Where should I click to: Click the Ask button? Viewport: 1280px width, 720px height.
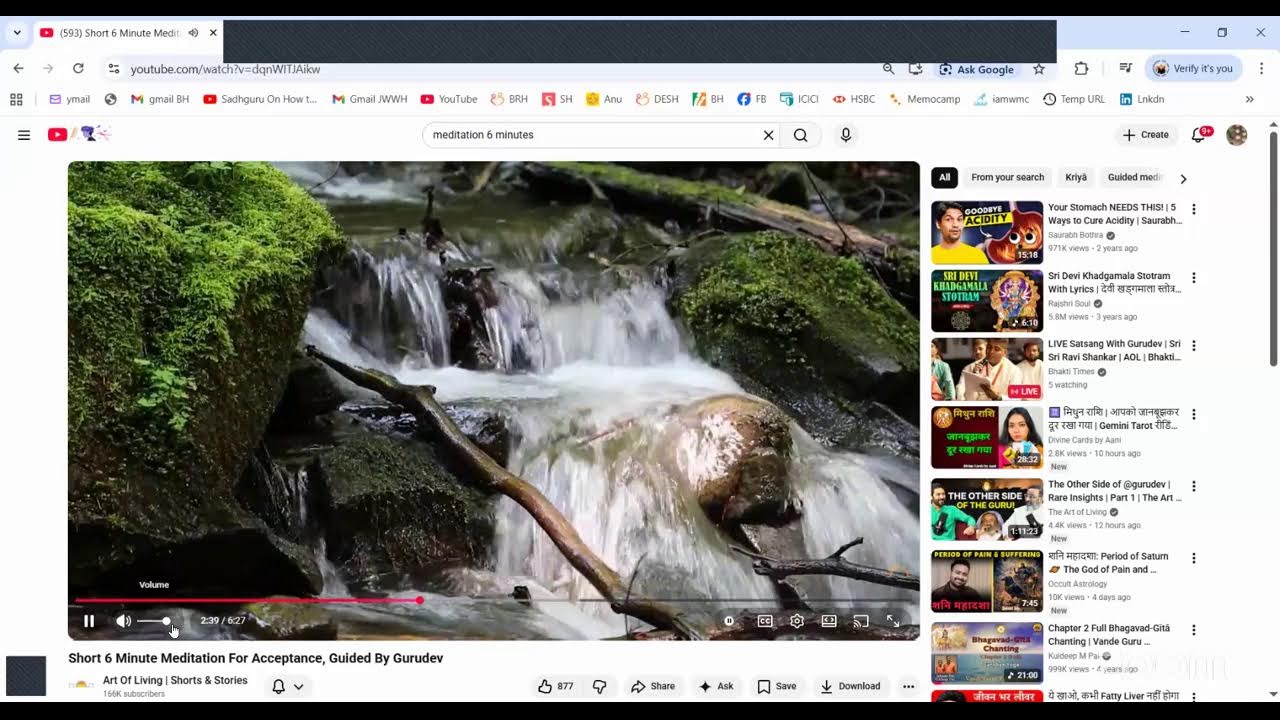click(716, 686)
